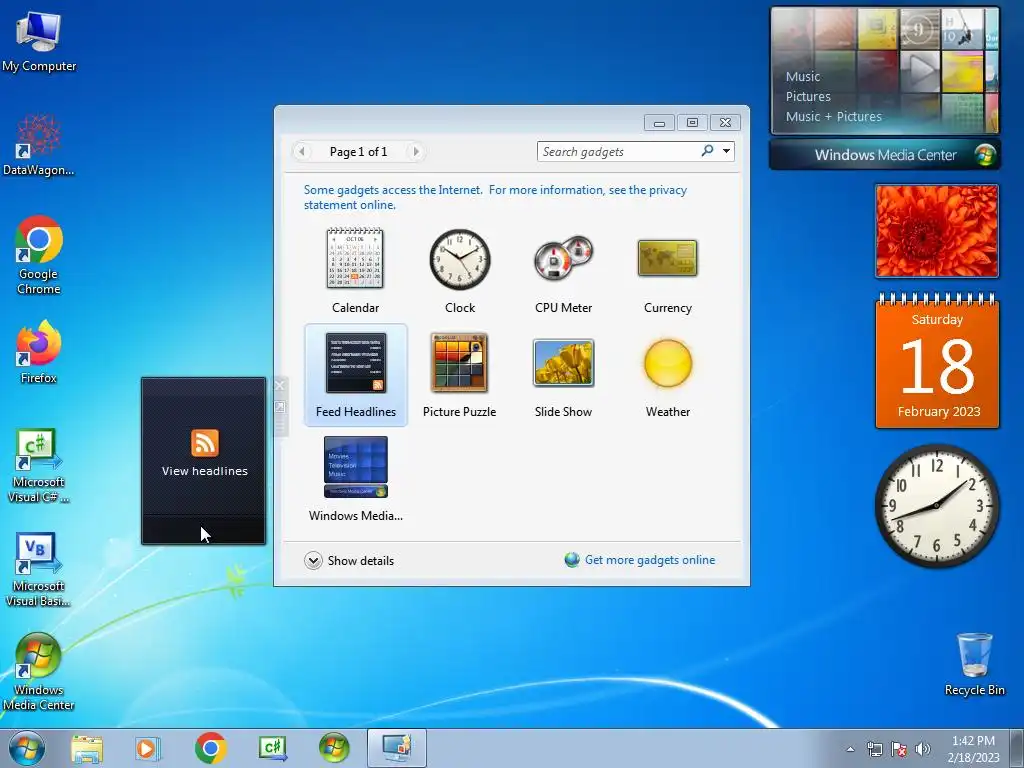Image resolution: width=1024 pixels, height=768 pixels.
Task: Select the CPU Meter gadget
Action: [564, 270]
